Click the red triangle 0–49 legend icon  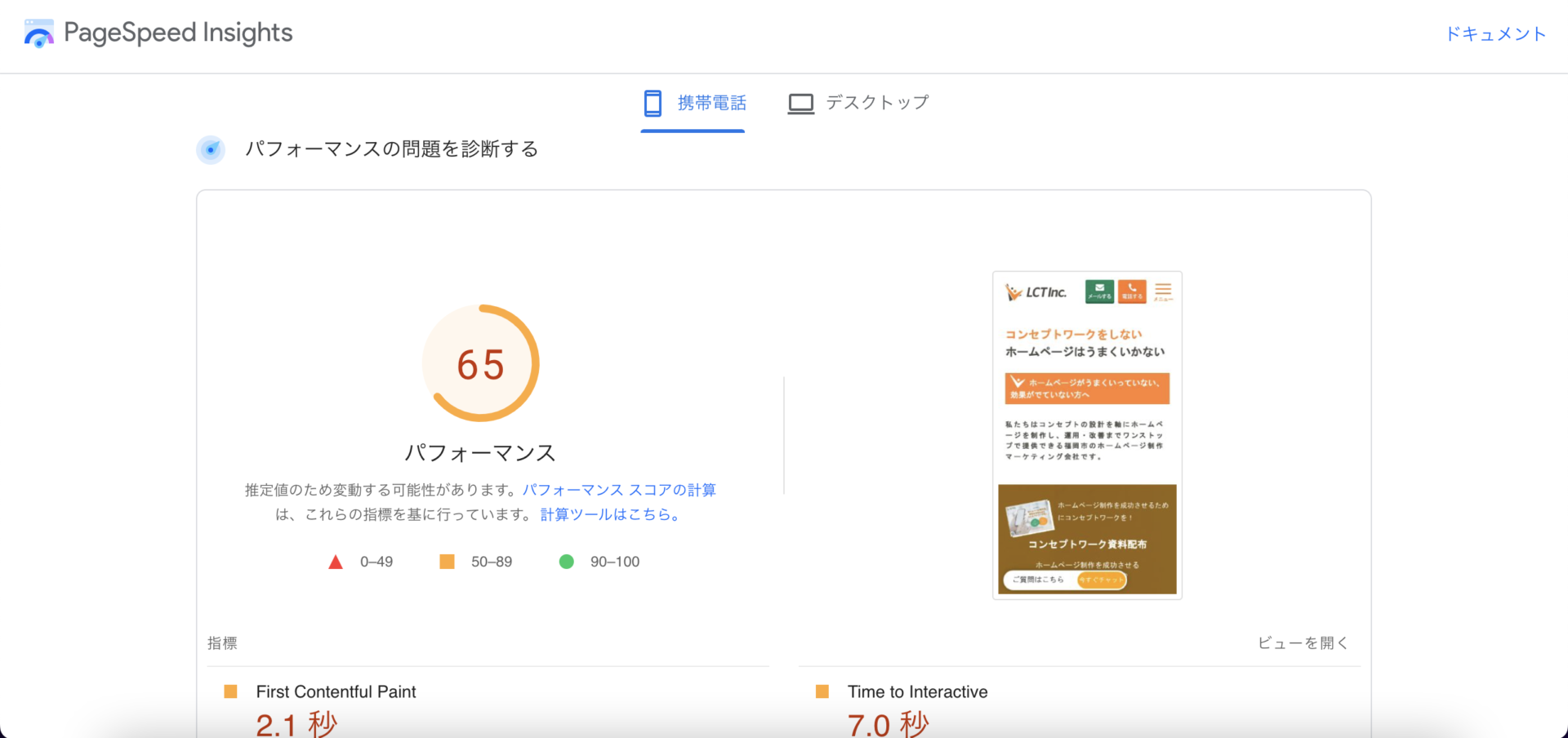pos(336,562)
